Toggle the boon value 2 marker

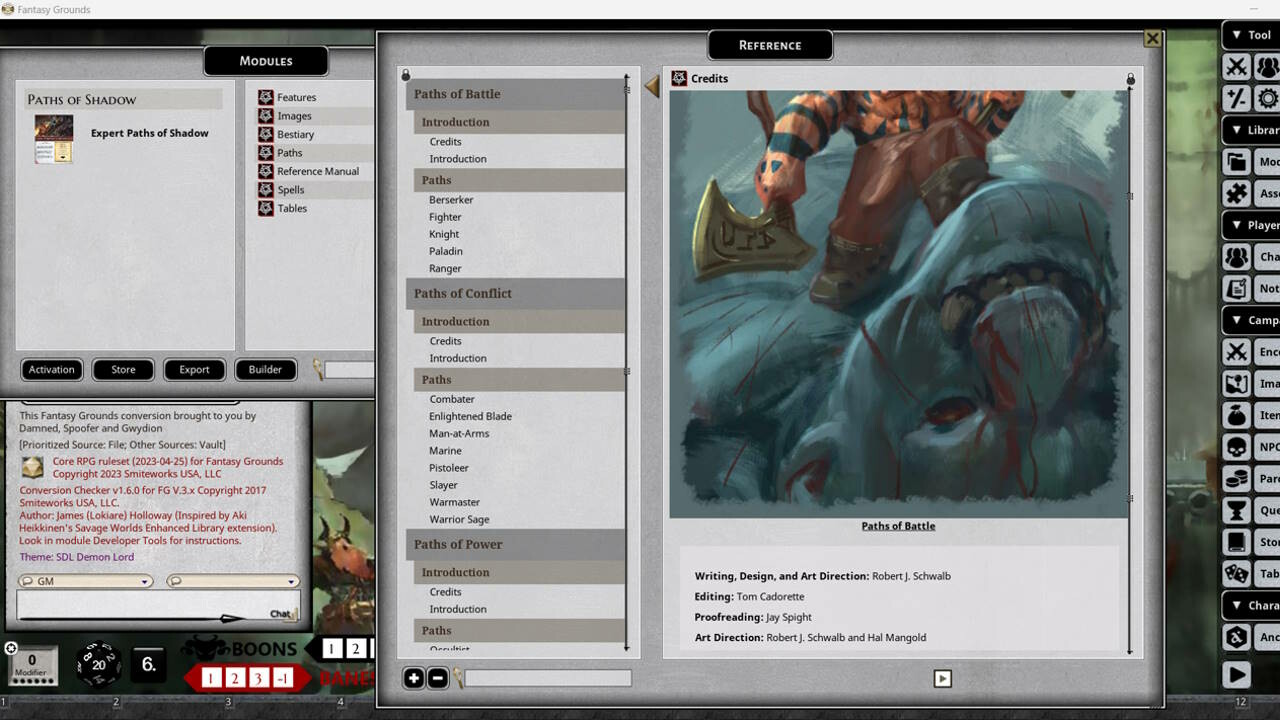coord(355,648)
